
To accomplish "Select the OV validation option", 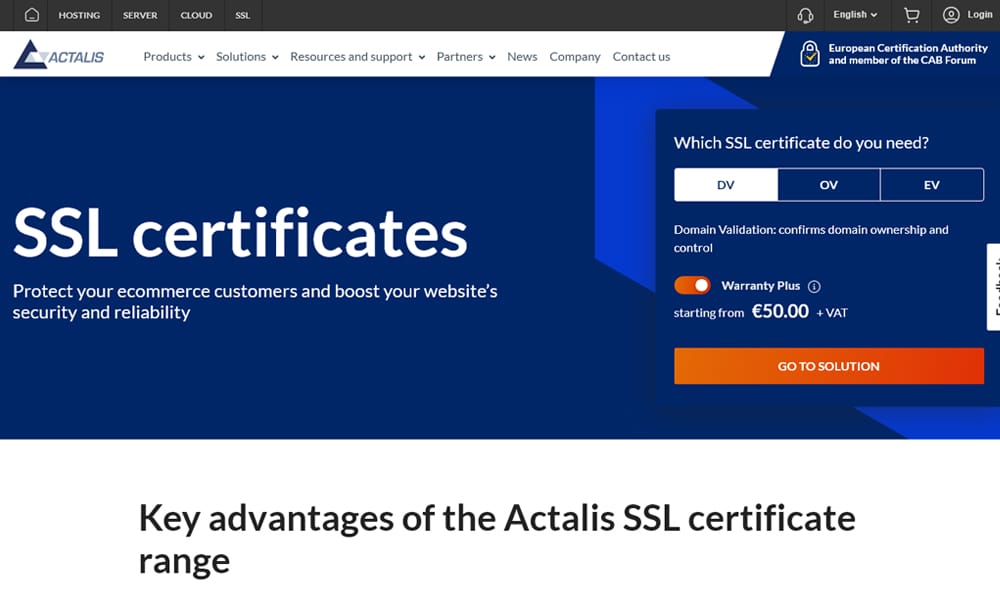I will coord(829,184).
